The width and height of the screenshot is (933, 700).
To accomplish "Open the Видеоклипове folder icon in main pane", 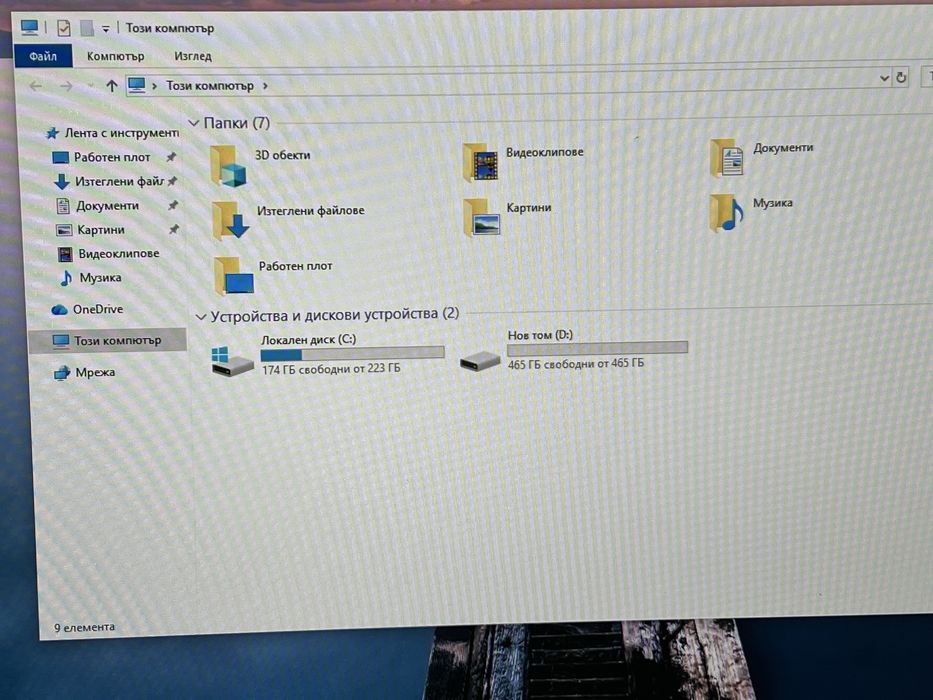I will click(481, 162).
